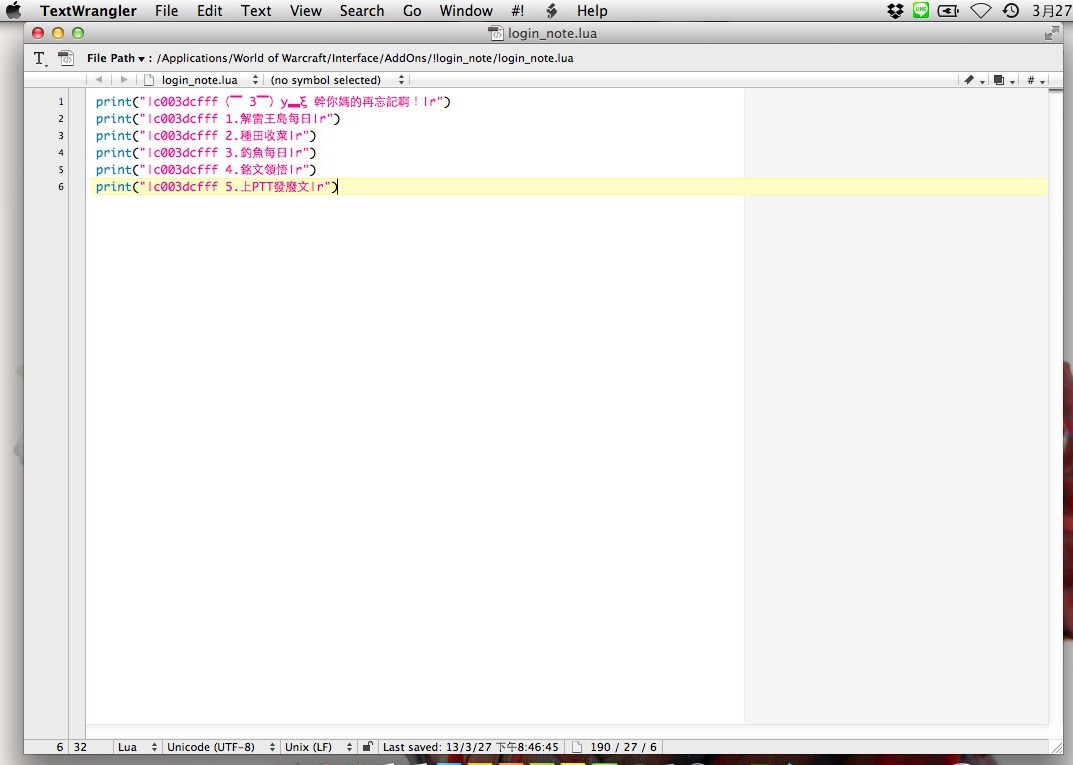The height and width of the screenshot is (765, 1073).
Task: Open the login_note.lua document popup
Action: pyautogui.click(x=201, y=80)
